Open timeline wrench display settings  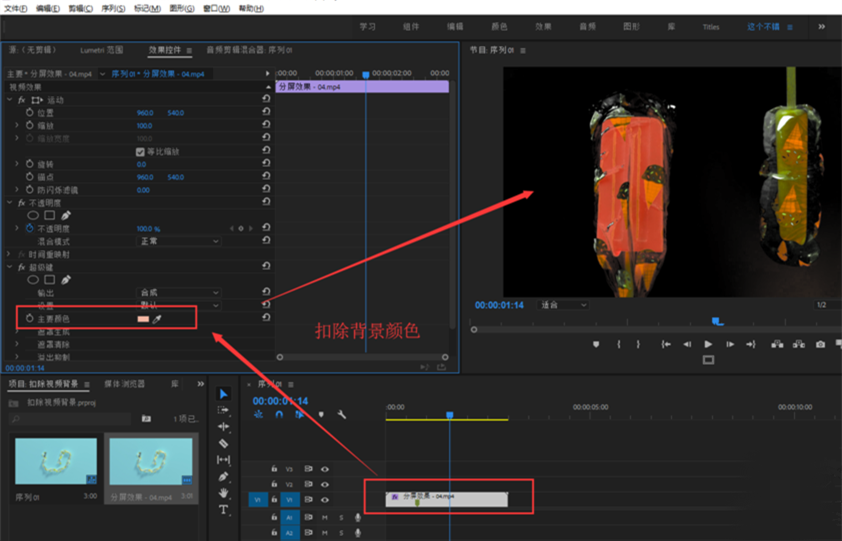tap(342, 415)
